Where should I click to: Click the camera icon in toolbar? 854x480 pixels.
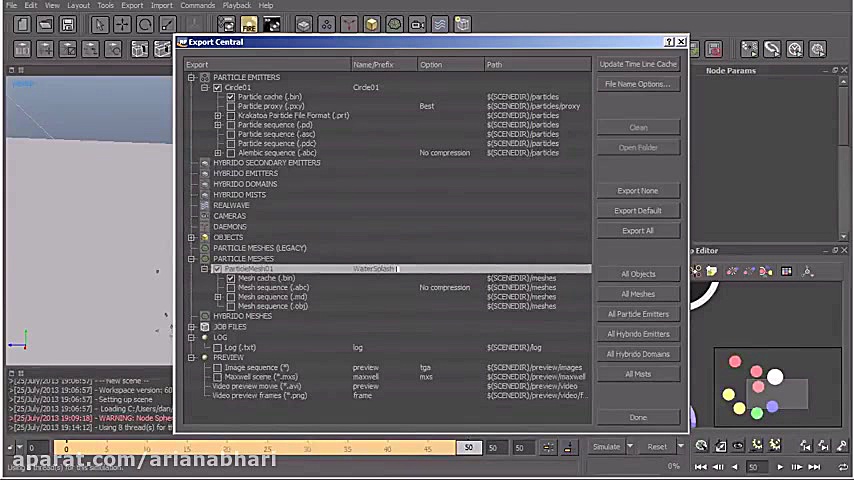[417, 25]
